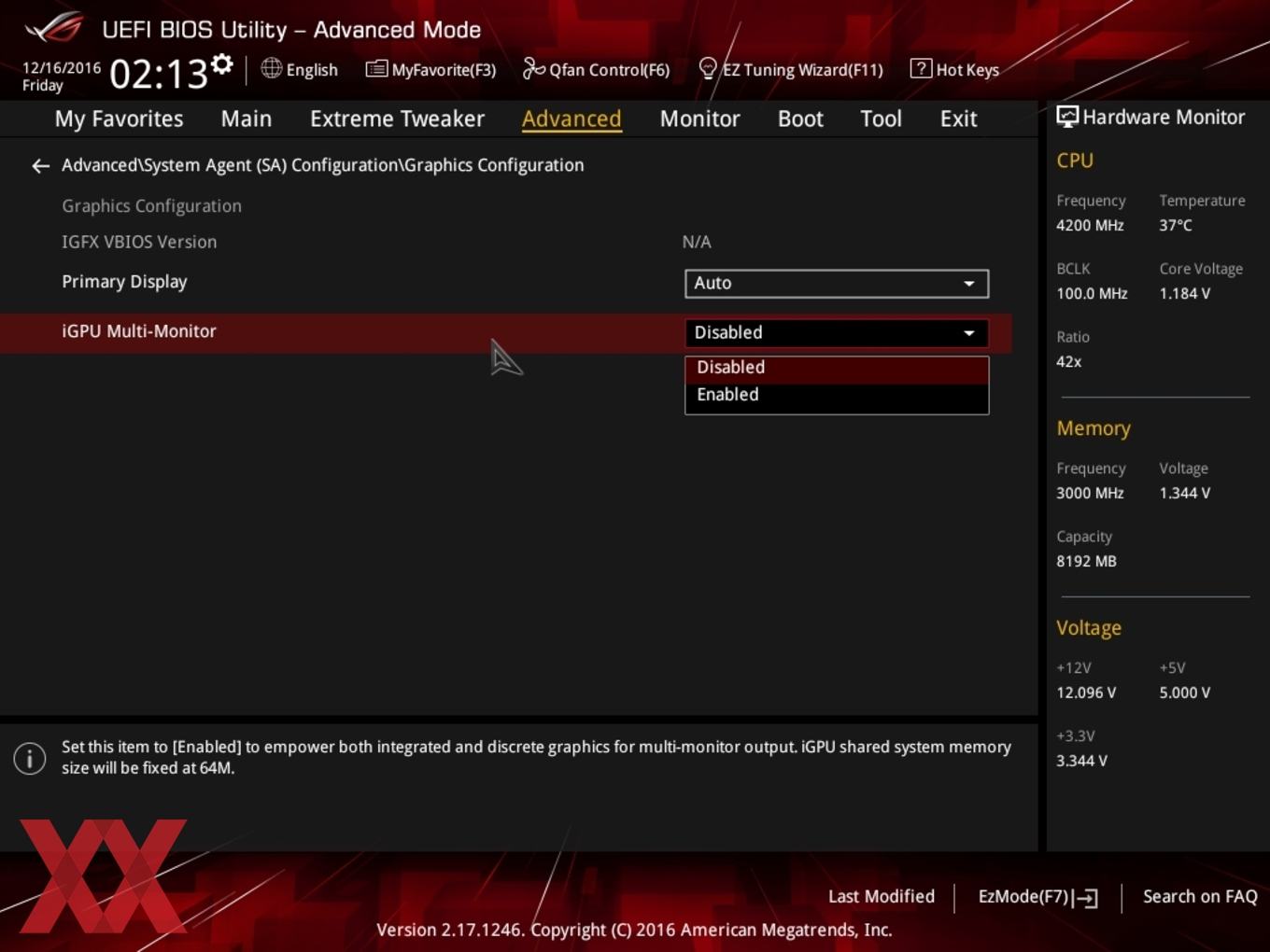
Task: Open the My Favorites tab
Action: click(119, 119)
